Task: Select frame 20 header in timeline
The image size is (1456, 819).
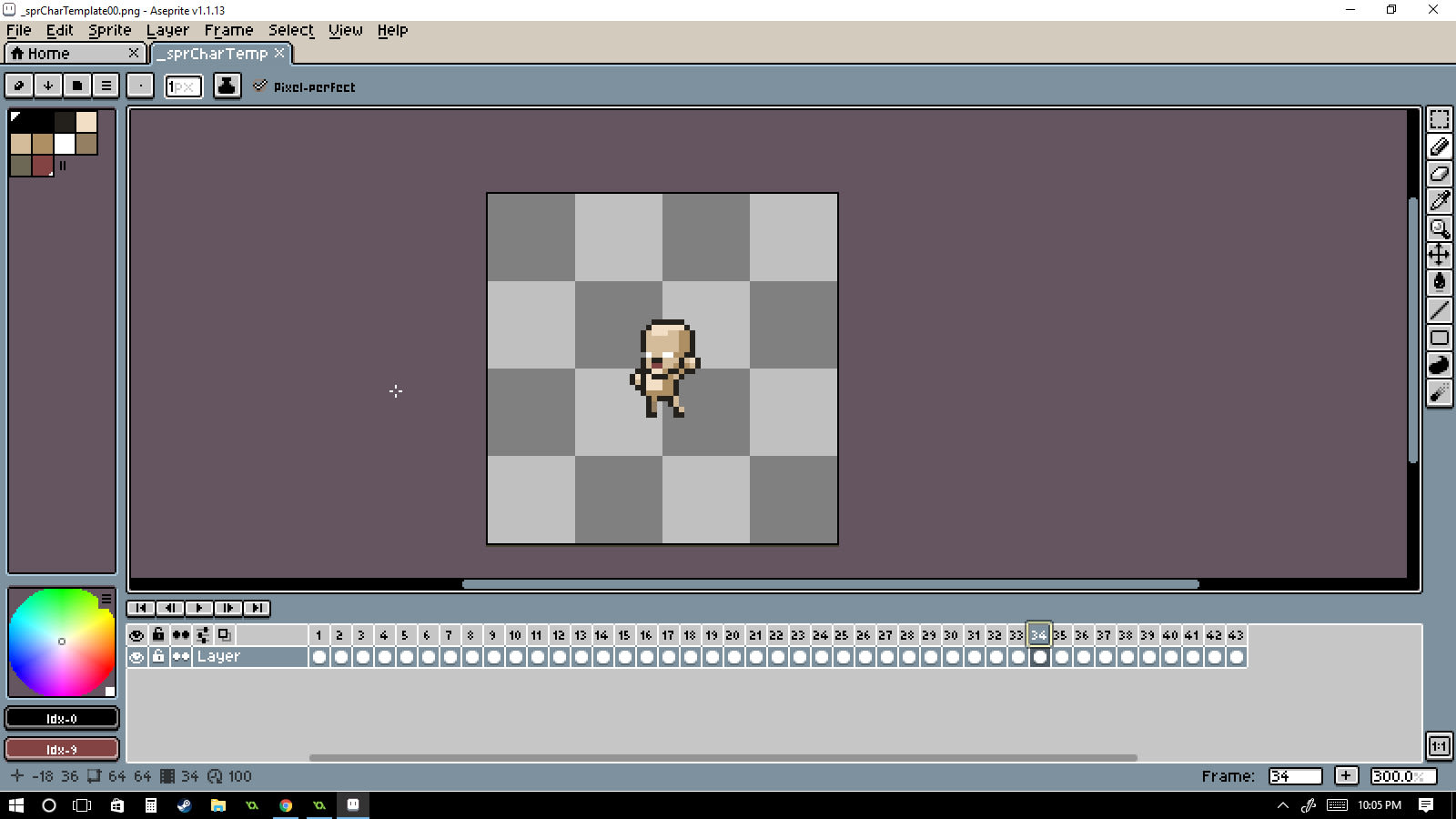Action: click(733, 635)
